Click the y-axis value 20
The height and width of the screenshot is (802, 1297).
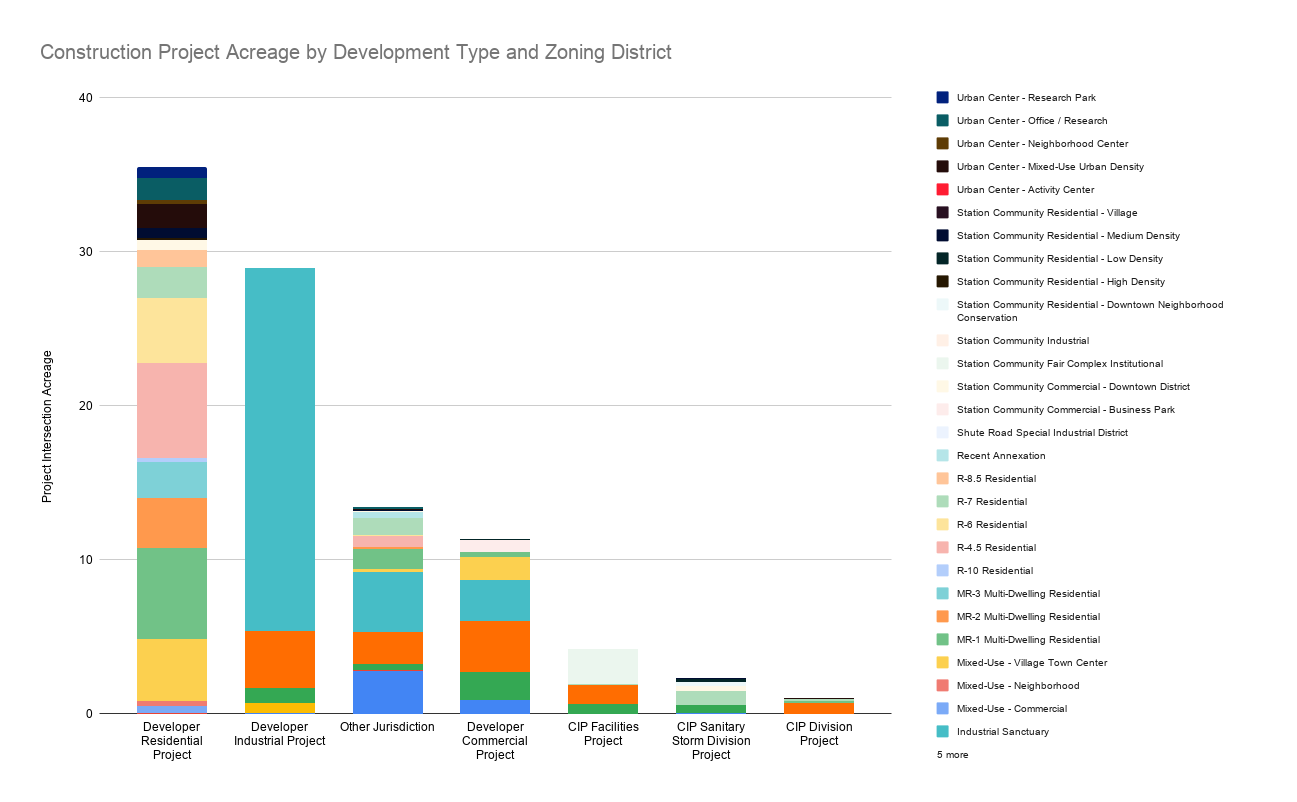click(85, 406)
